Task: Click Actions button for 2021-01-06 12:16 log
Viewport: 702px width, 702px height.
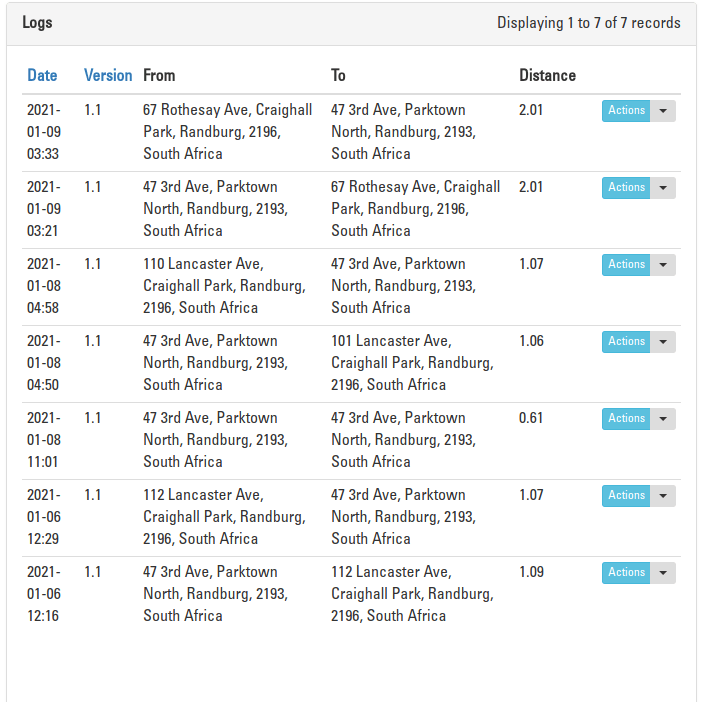Action: [x=626, y=573]
